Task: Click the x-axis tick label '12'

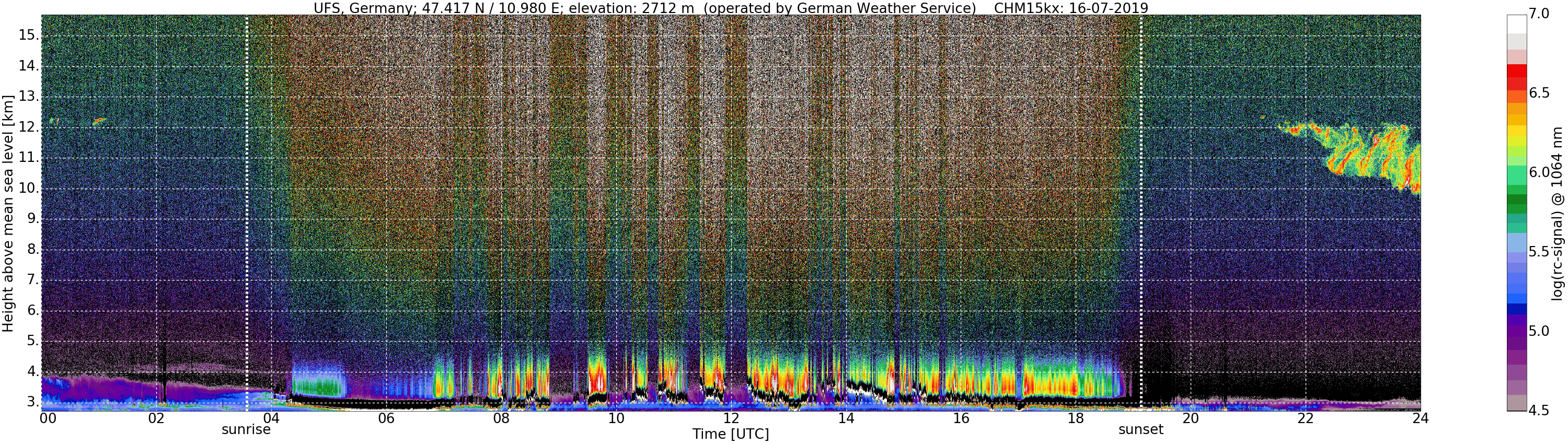Action: coord(731,418)
